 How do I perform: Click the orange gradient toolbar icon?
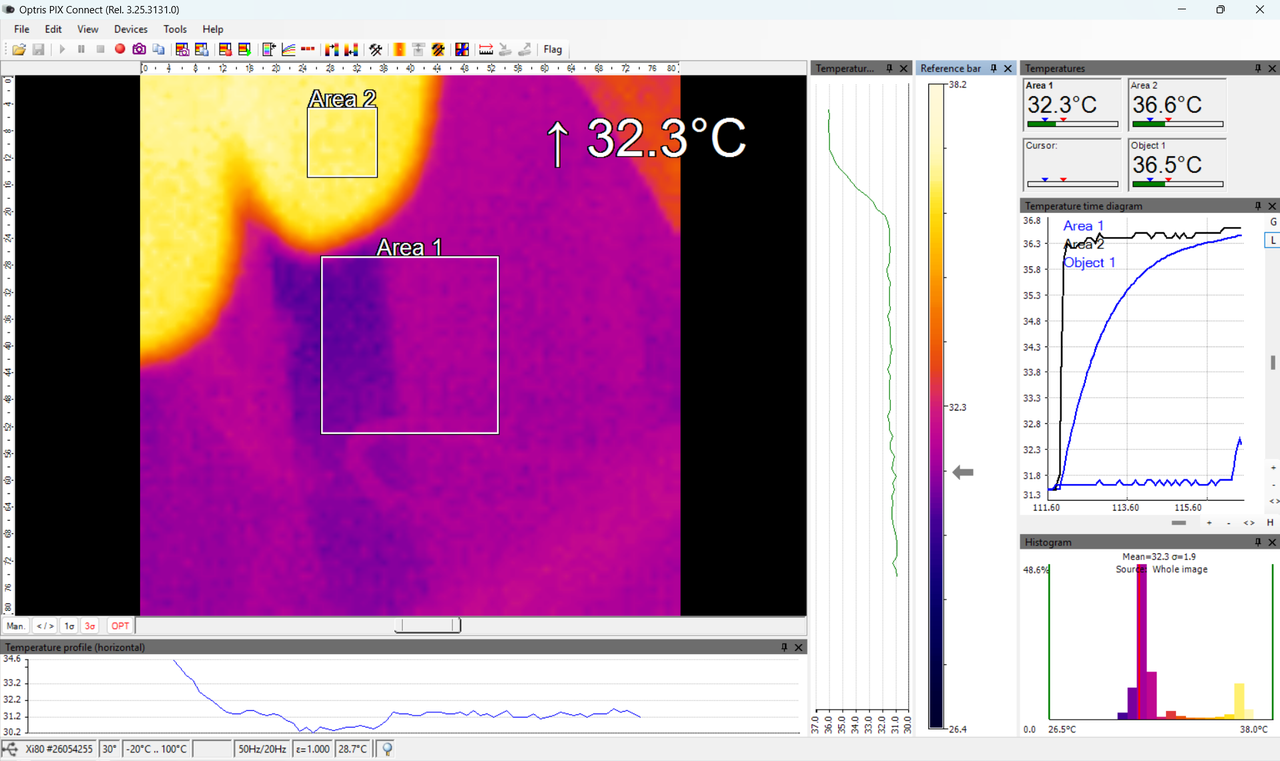[x=399, y=49]
